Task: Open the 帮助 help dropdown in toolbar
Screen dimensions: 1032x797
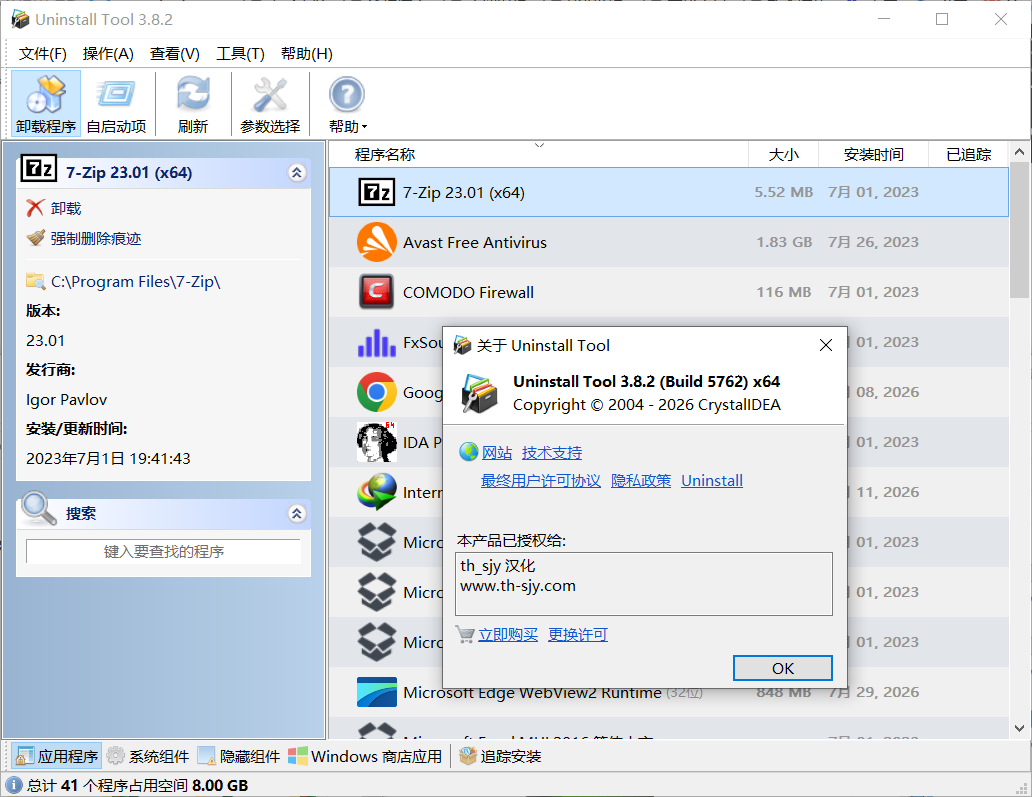Action: [348, 104]
